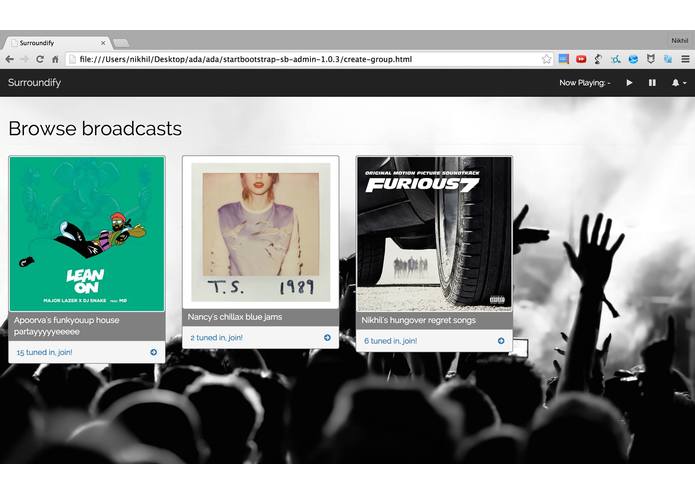Join the '6 tuned in, join!' broadcast
This screenshot has width=695, height=494.
[x=390, y=341]
